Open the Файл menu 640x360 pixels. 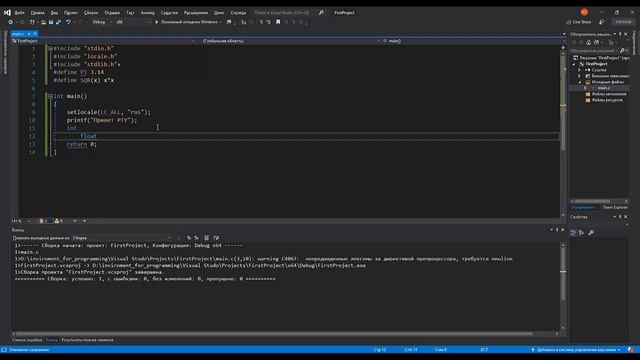pyautogui.click(x=19, y=13)
